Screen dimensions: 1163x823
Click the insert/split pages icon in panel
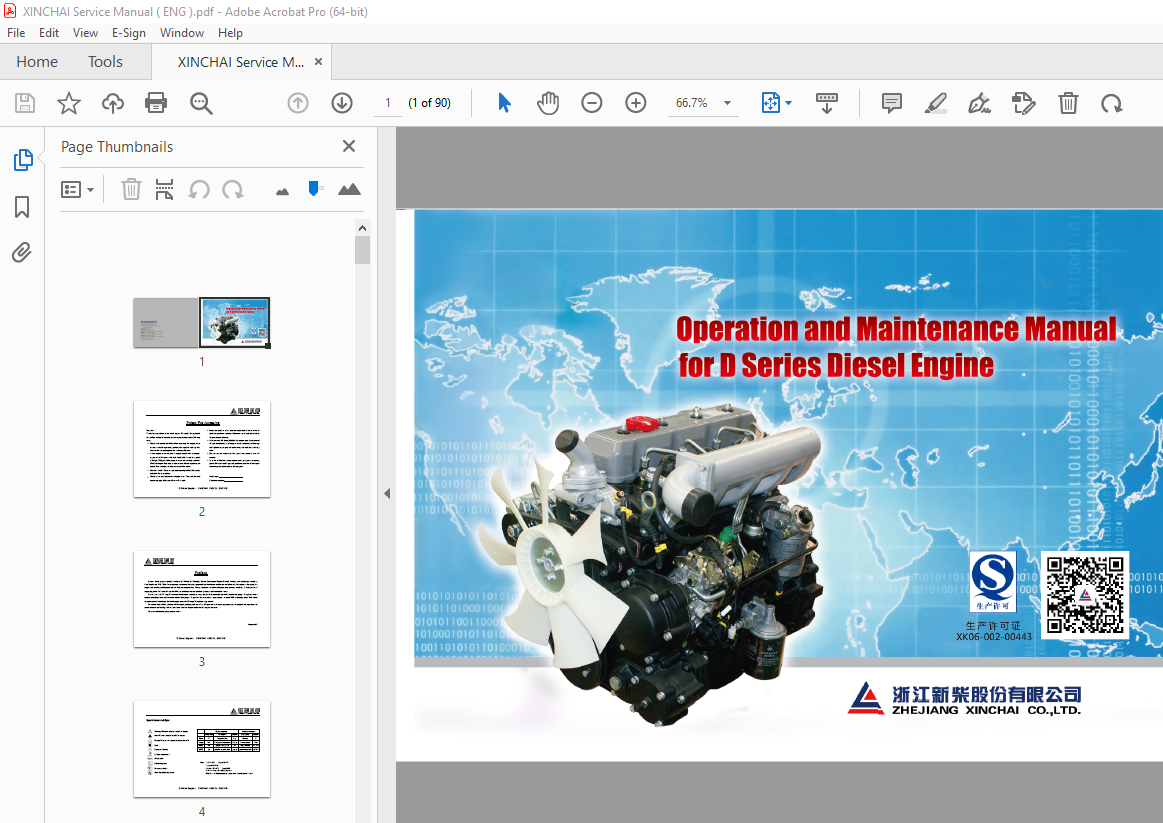[164, 190]
